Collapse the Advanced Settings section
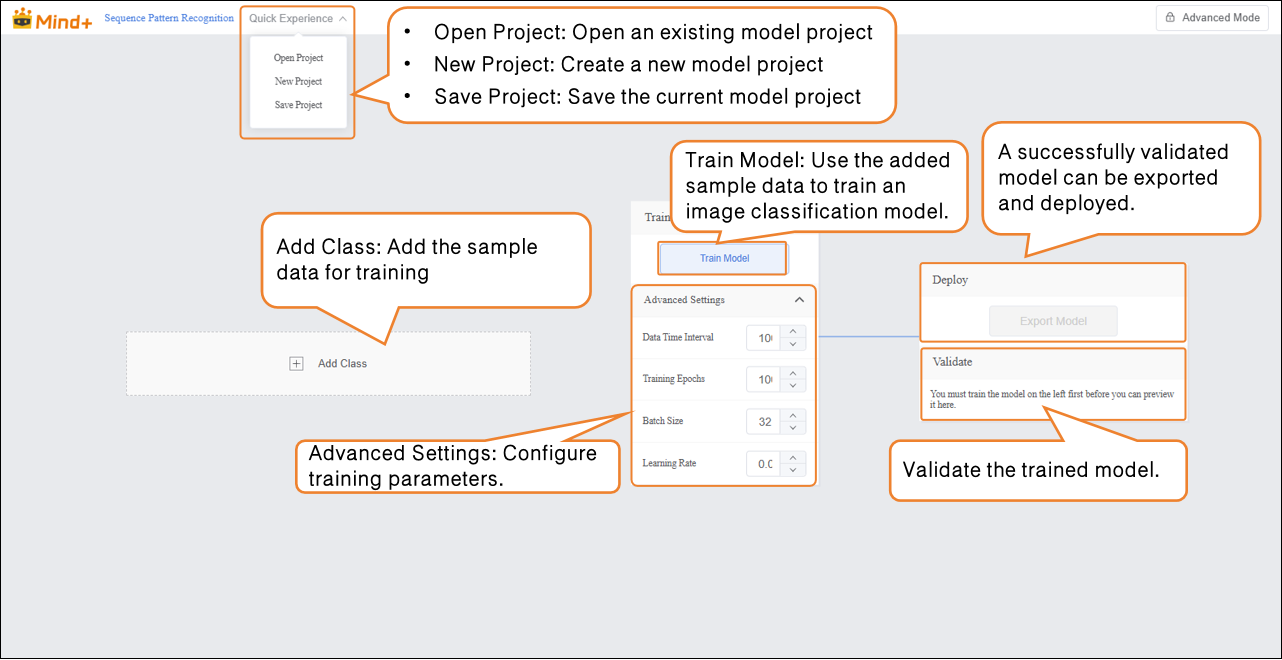The height and width of the screenshot is (660, 1282). point(799,300)
